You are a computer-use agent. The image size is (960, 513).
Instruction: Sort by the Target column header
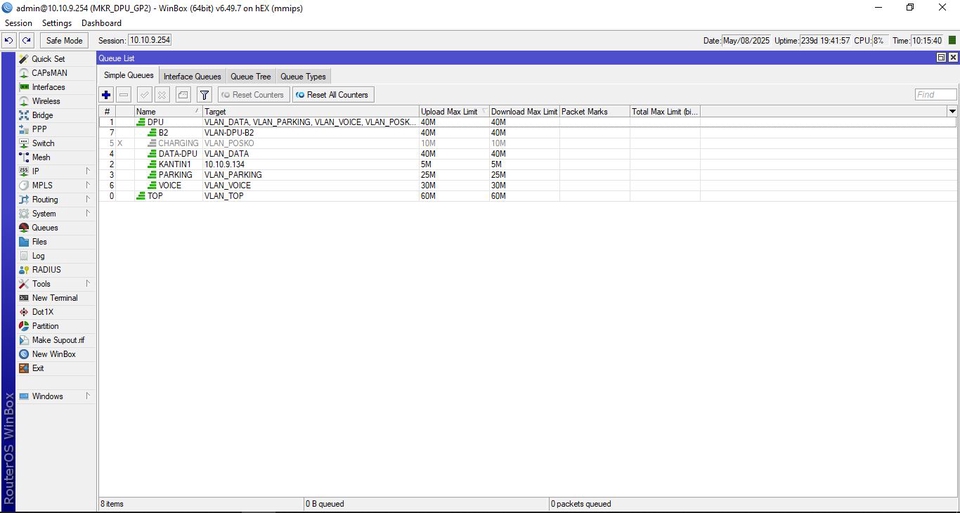tap(310, 111)
